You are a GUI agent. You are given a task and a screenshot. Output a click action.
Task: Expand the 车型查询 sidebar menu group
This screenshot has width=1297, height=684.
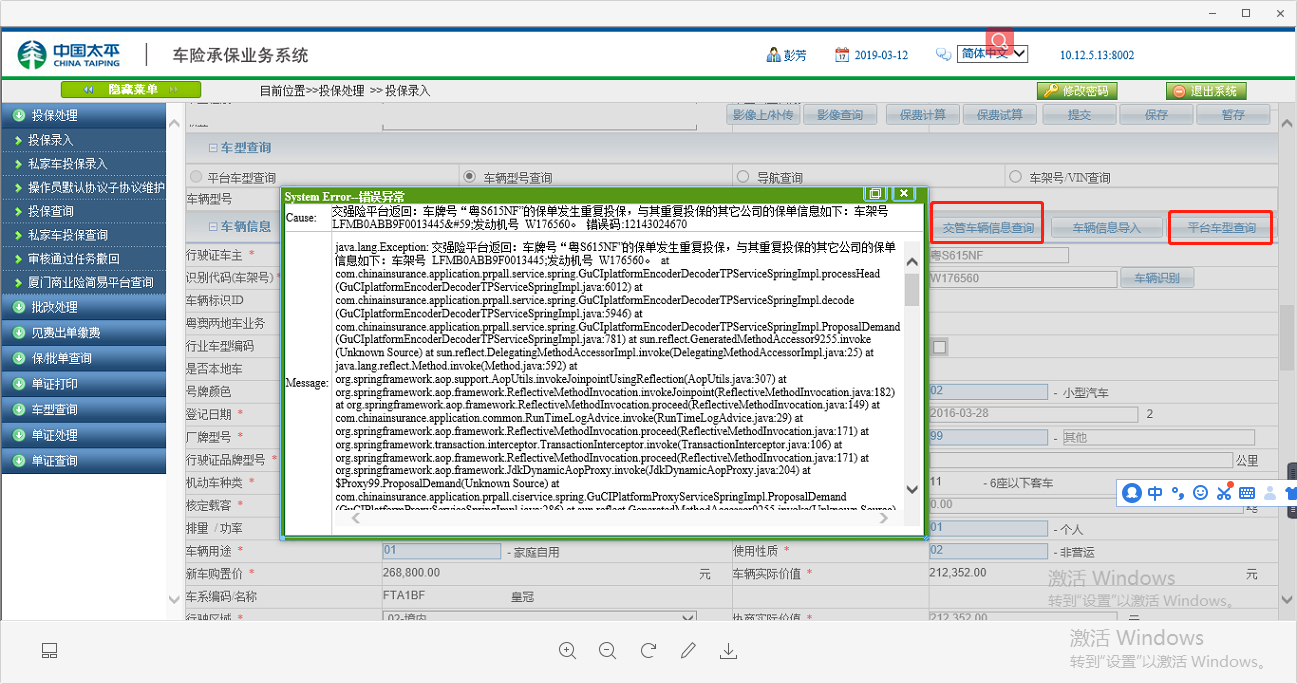pyautogui.click(x=83, y=410)
